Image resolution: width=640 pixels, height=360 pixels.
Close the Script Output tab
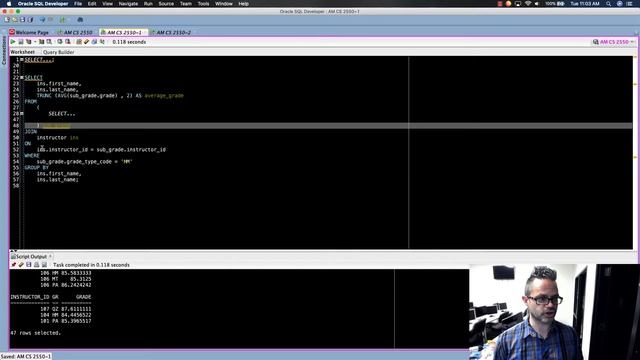[51, 257]
